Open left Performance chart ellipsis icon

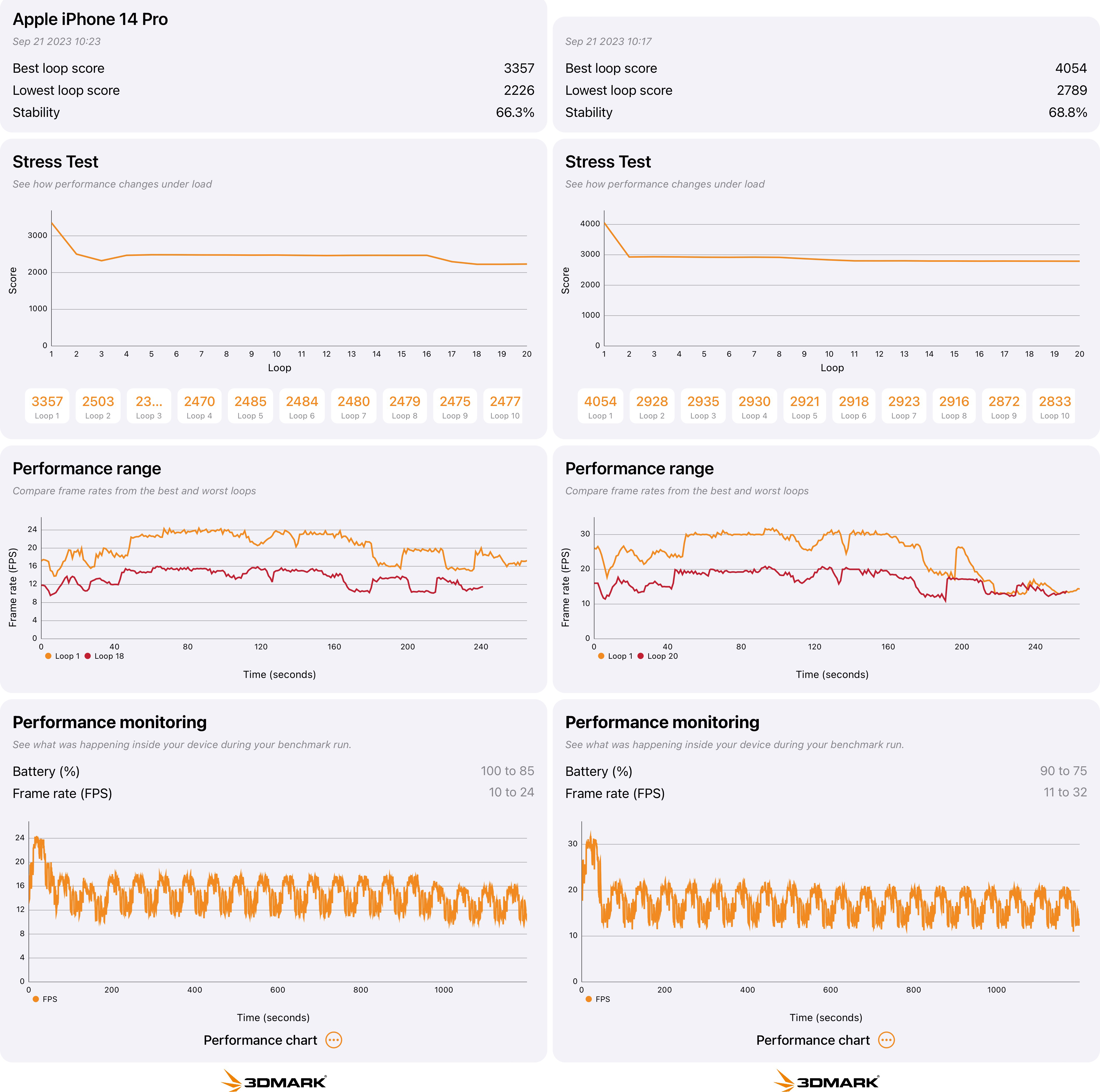pos(334,1040)
